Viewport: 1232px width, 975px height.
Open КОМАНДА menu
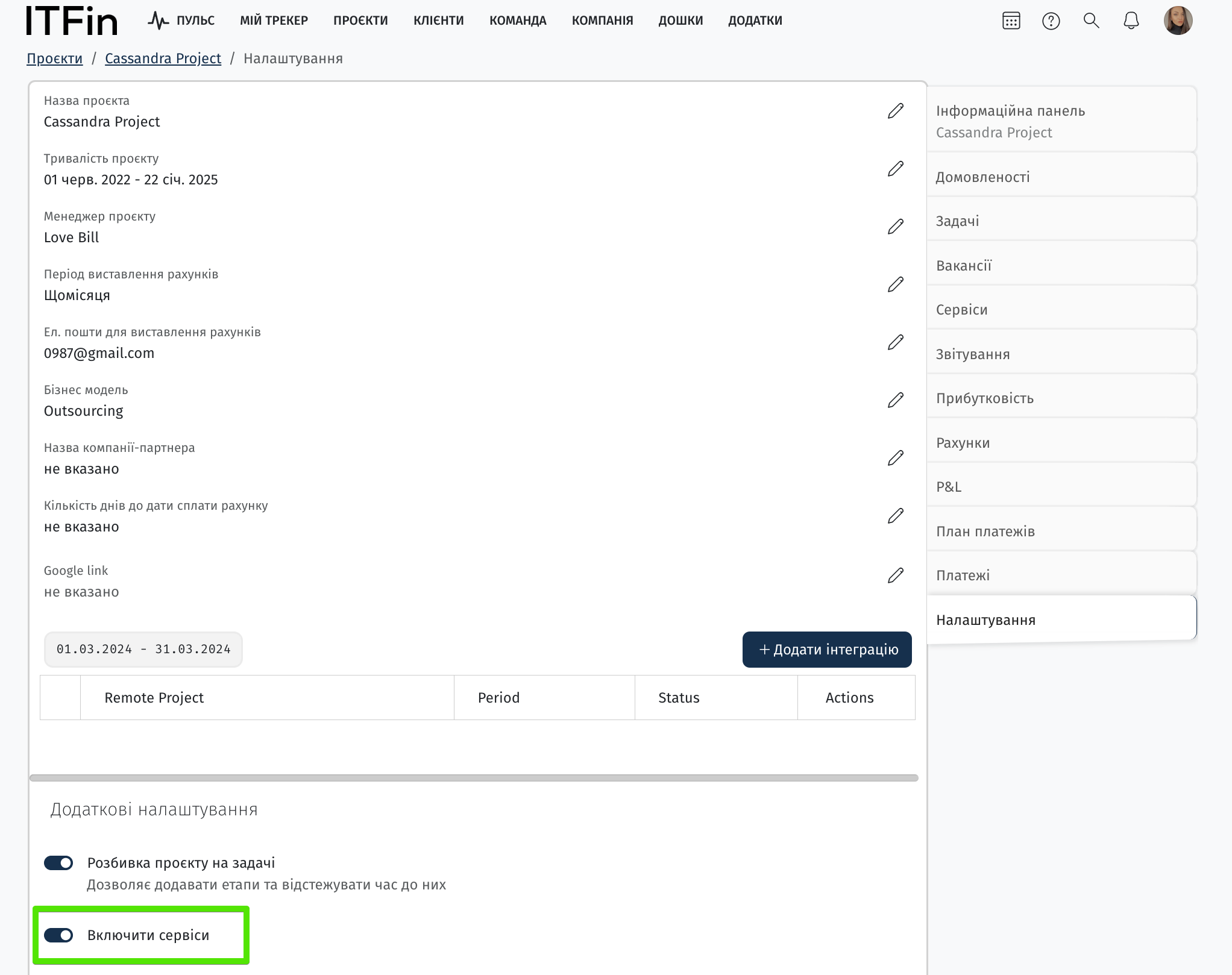[x=518, y=20]
